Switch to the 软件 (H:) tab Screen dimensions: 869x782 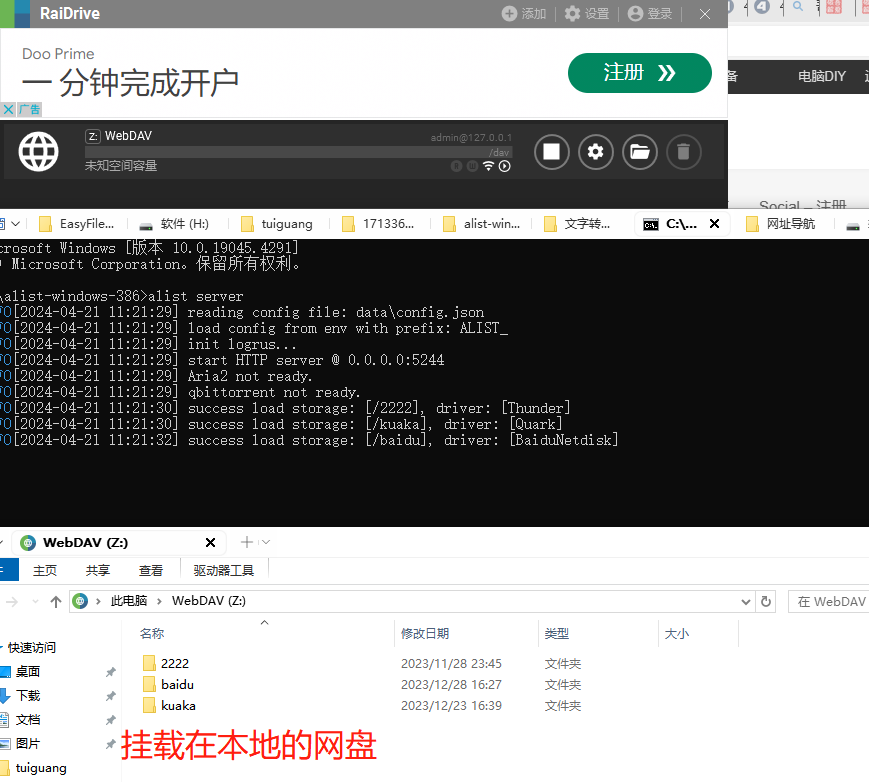tap(174, 224)
